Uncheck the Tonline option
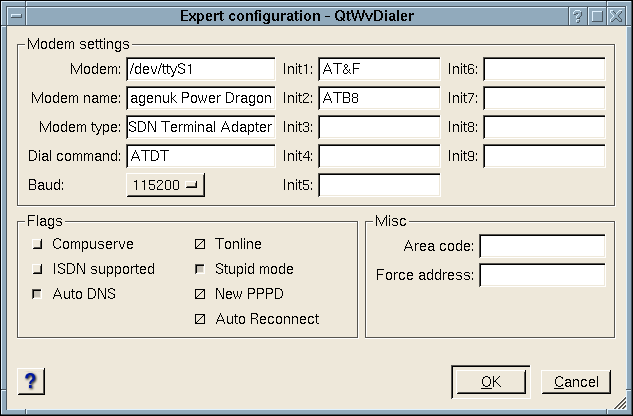Image resolution: width=633 pixels, height=416 pixels. (200, 244)
